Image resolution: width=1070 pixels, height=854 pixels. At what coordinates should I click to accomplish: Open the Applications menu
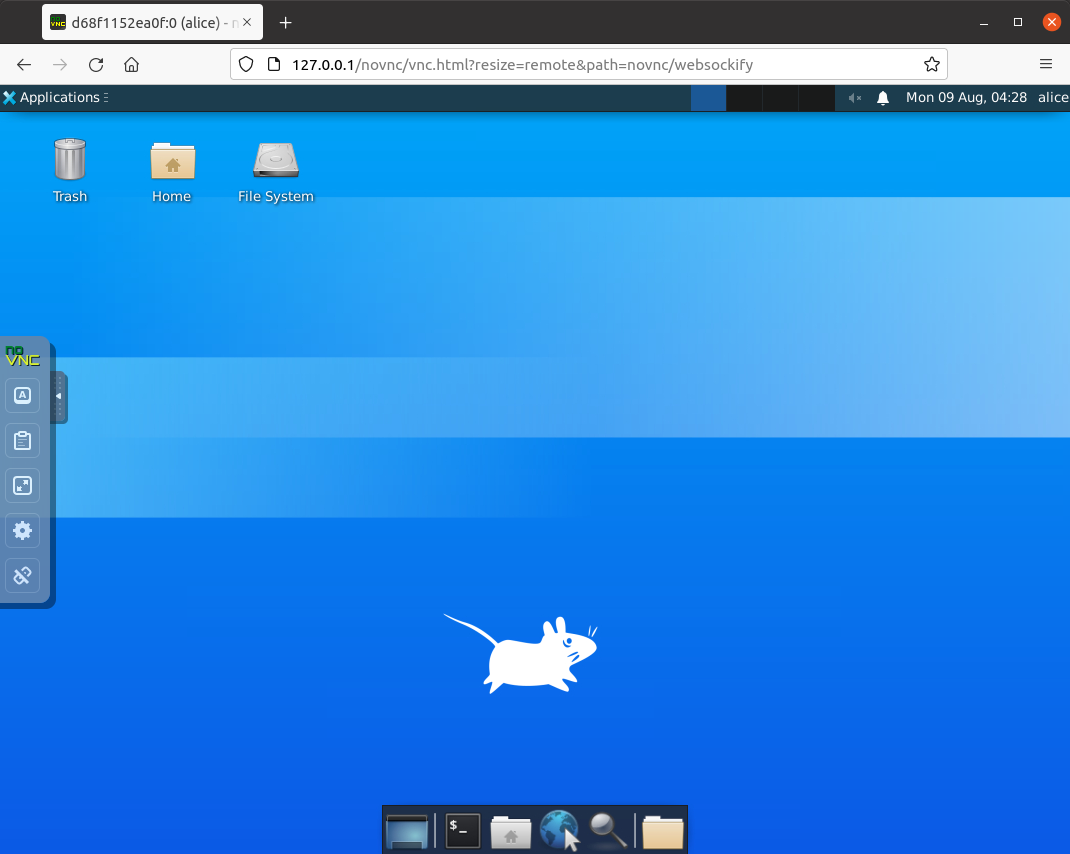pyautogui.click(x=52, y=97)
